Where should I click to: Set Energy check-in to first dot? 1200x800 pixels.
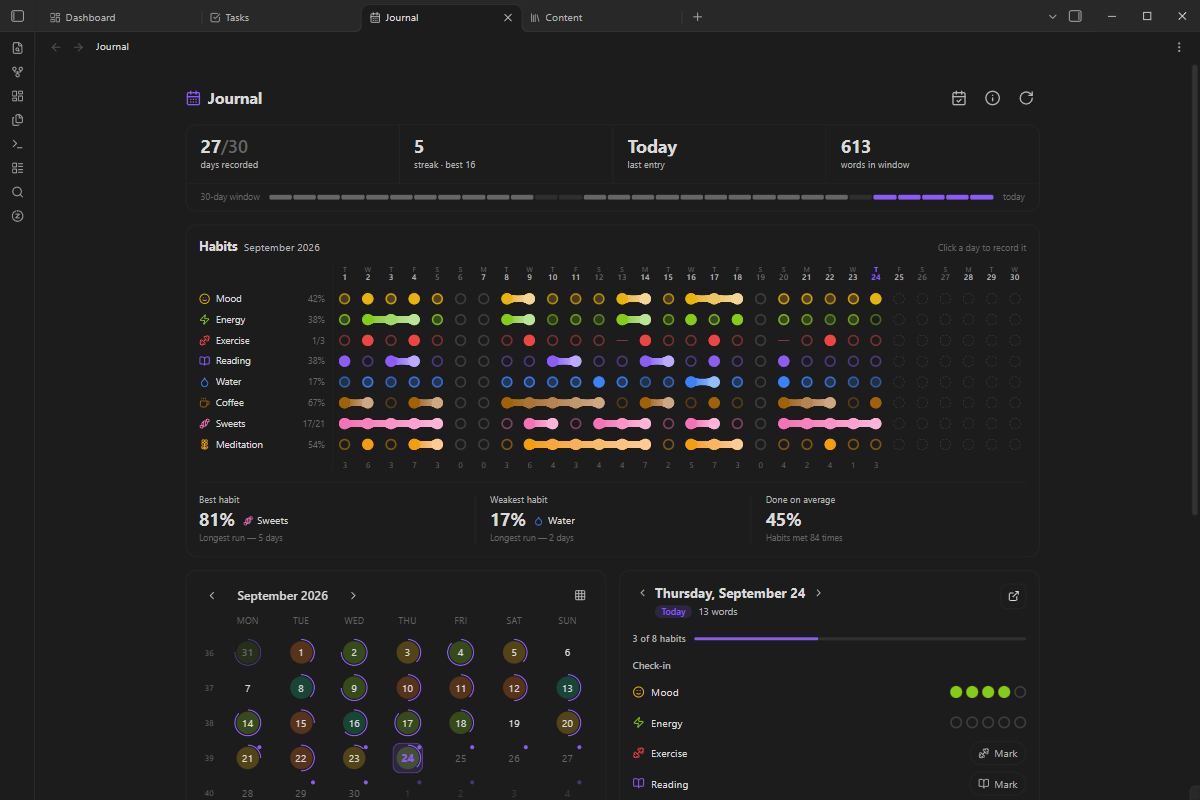click(956, 723)
